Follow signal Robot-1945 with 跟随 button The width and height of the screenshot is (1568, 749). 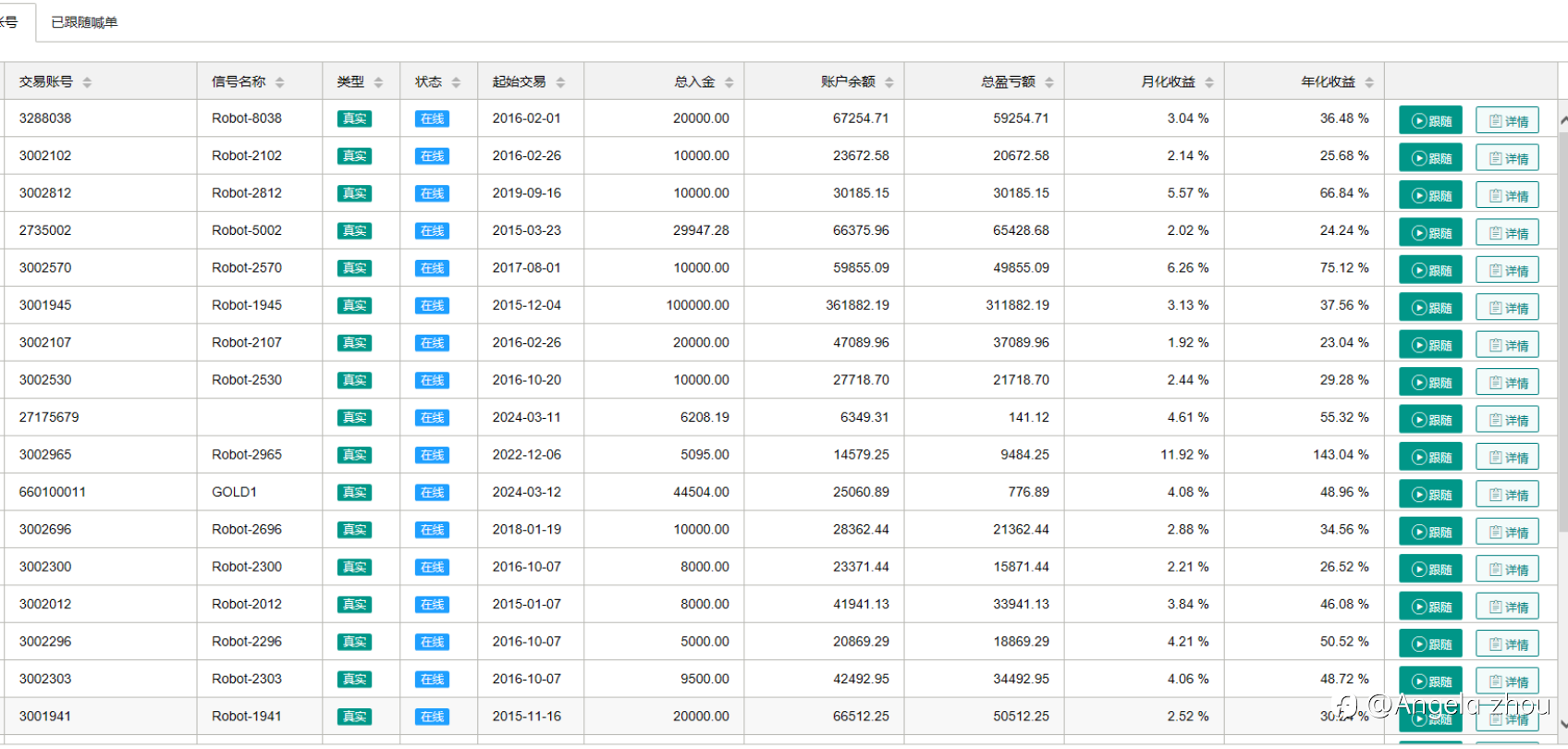pyautogui.click(x=1430, y=307)
